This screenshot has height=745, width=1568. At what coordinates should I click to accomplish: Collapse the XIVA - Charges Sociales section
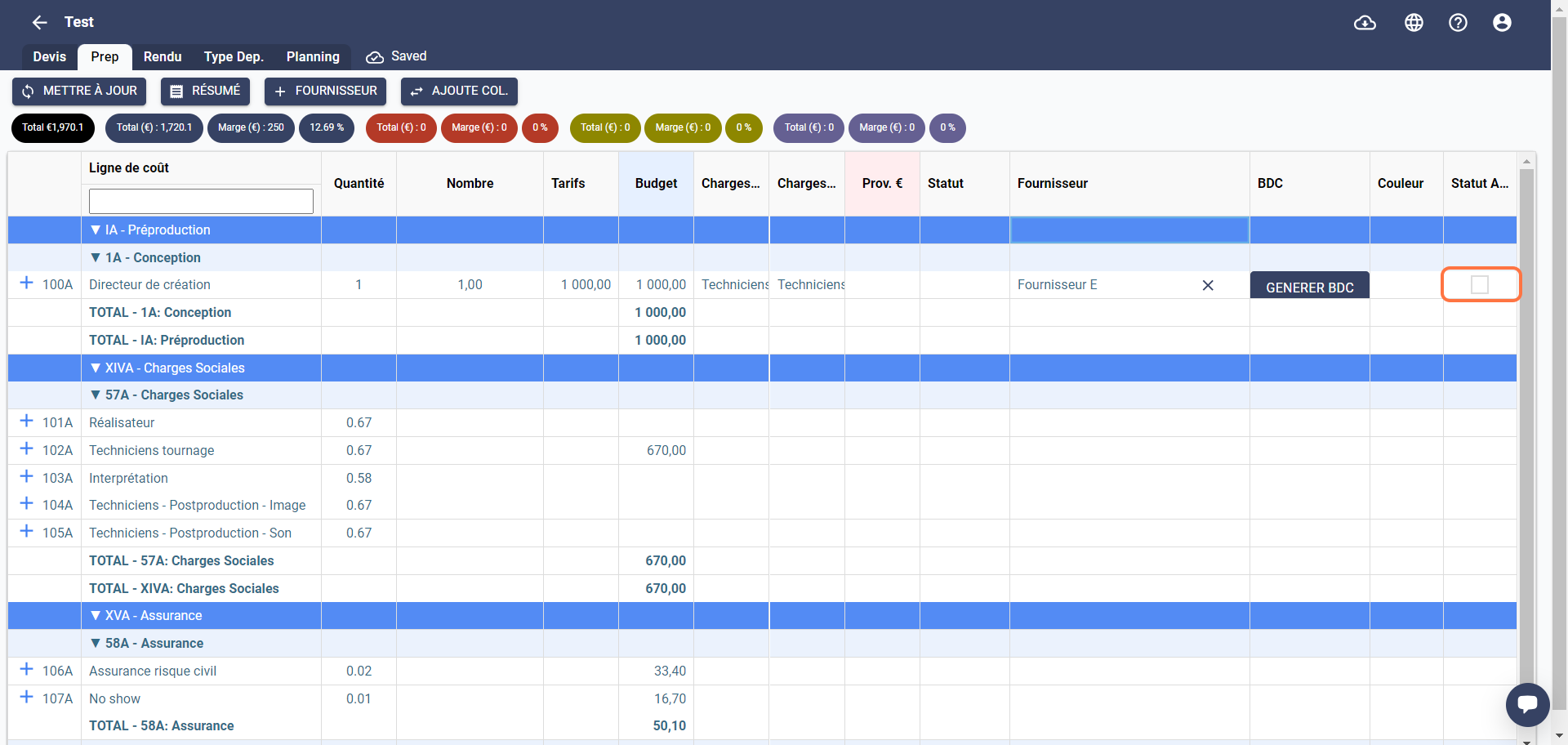(x=96, y=368)
